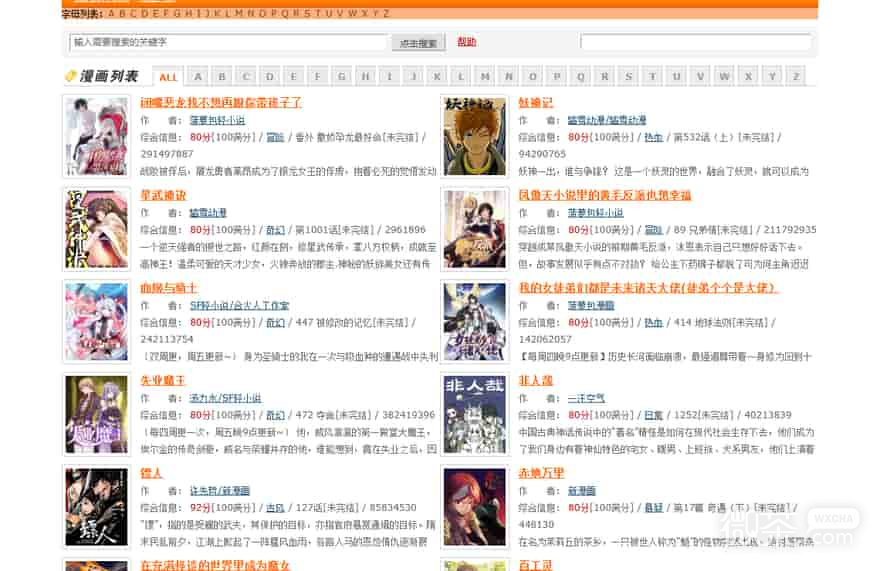Switch to the D letter tab

point(269,76)
